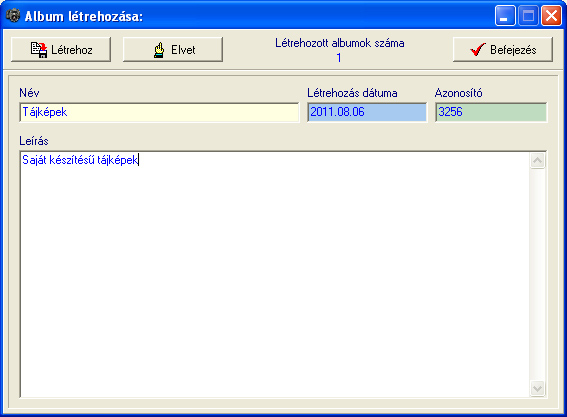Click the Név label

[29, 93]
